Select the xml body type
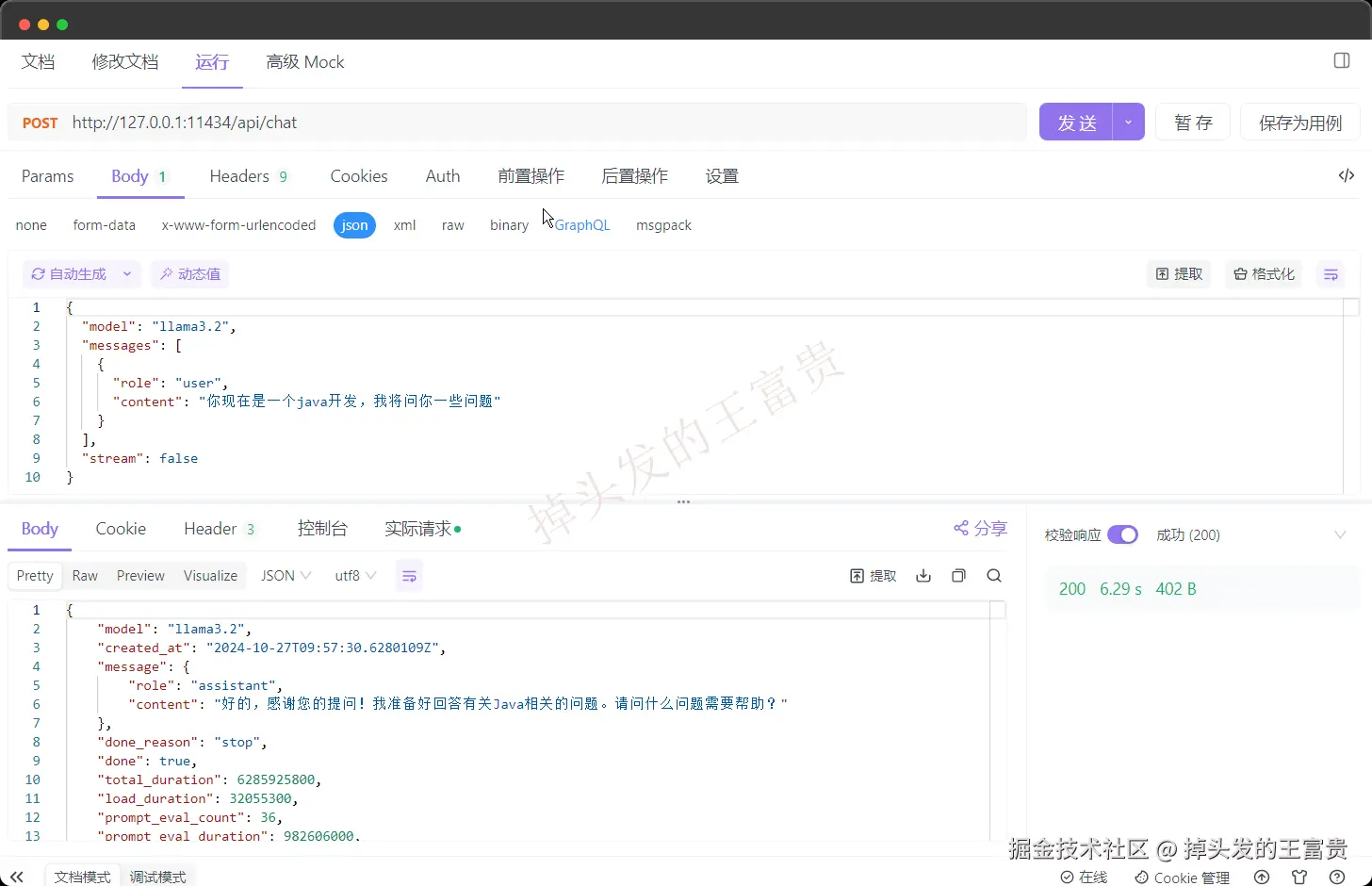The width and height of the screenshot is (1372, 886). coord(405,225)
